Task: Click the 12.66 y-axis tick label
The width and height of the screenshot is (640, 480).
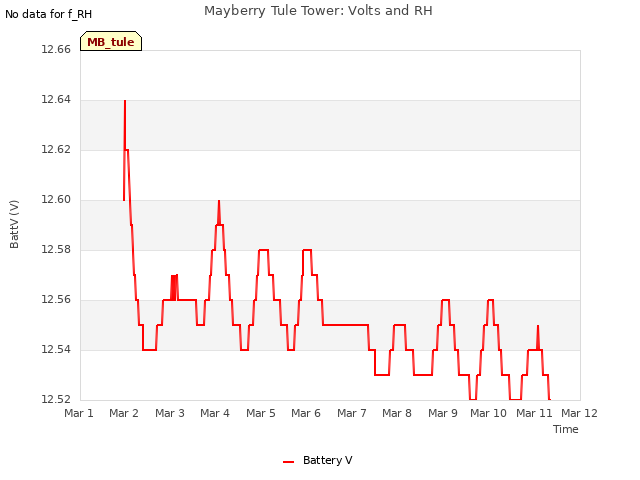Action: (x=56, y=49)
